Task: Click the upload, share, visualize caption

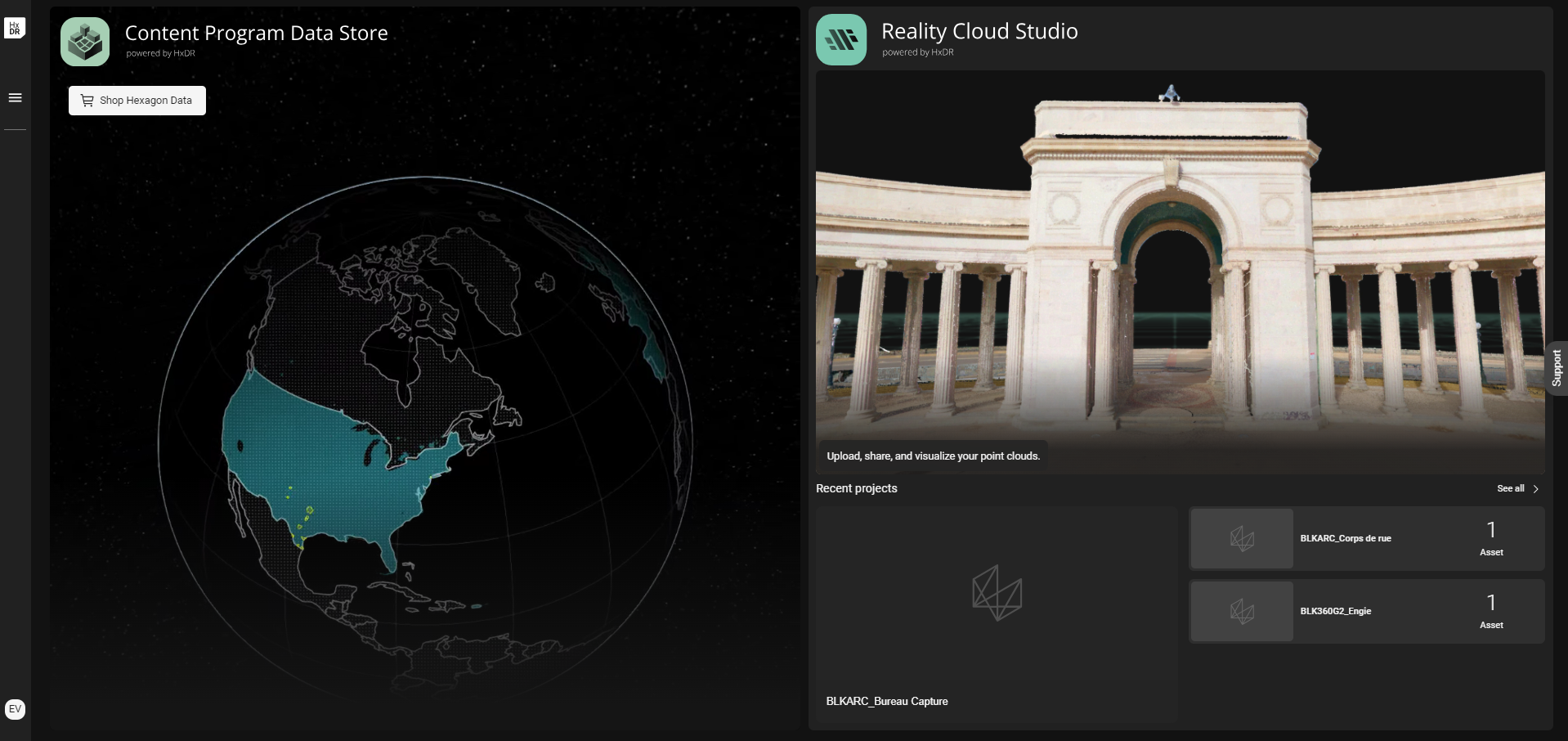Action: tap(933, 456)
